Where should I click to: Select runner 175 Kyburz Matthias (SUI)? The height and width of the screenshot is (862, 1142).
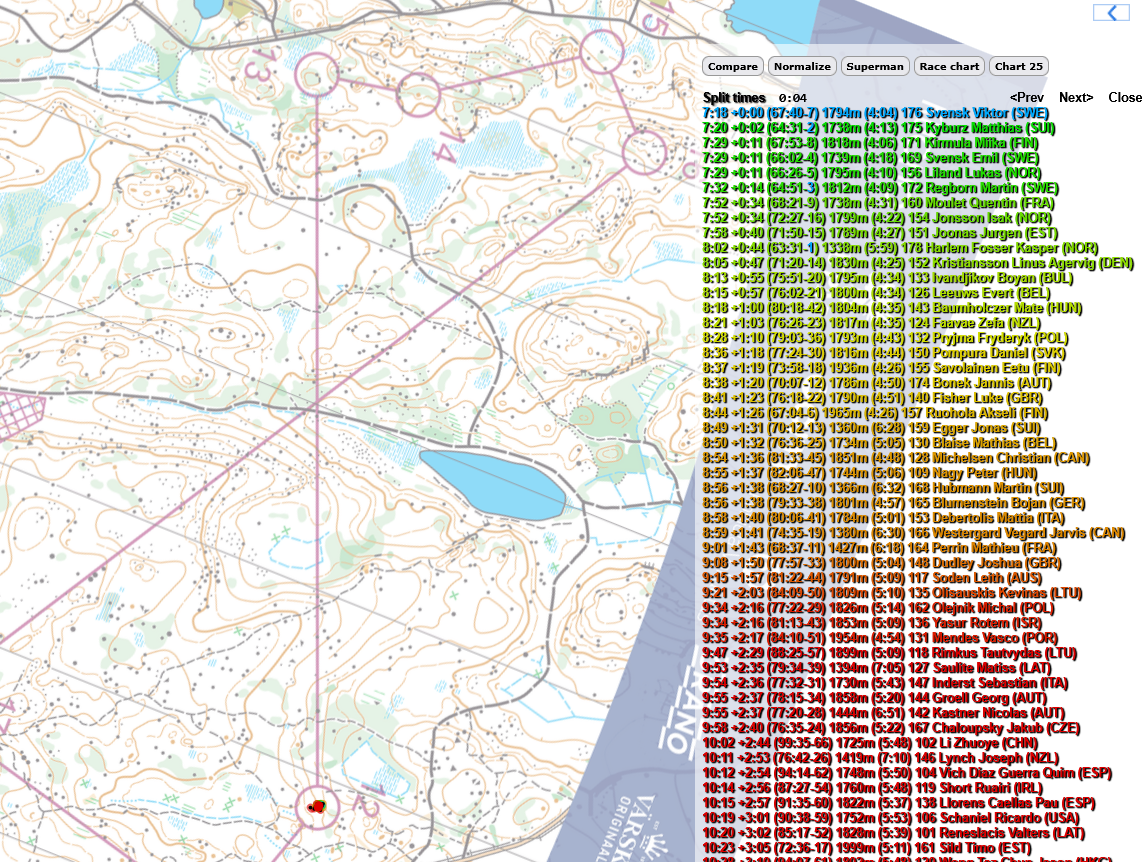879,128
